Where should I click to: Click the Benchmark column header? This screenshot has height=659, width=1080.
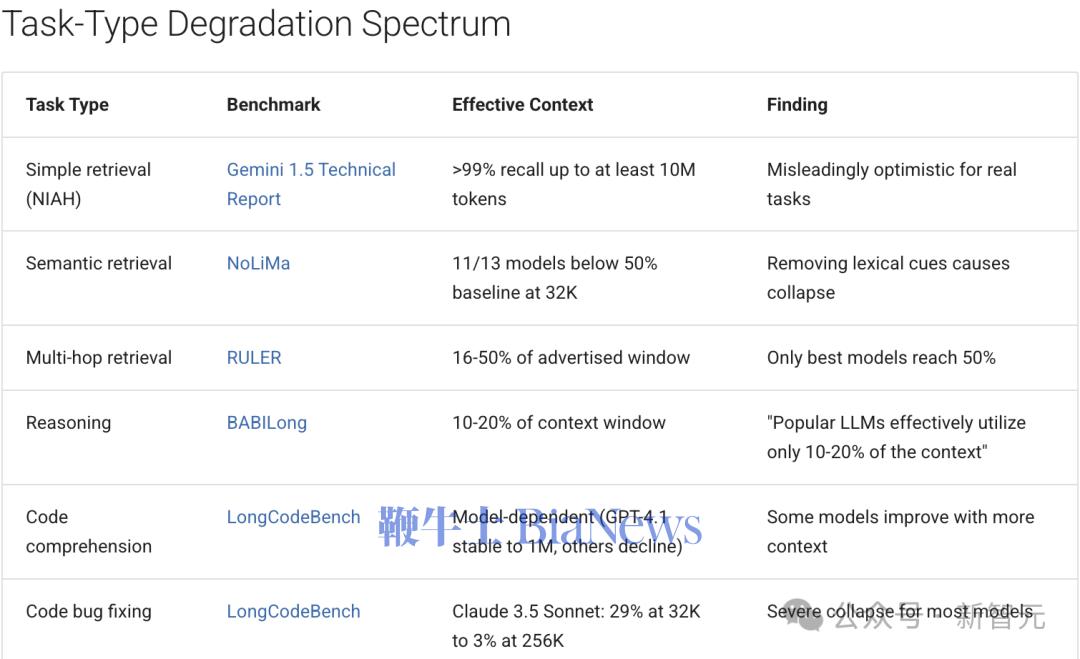[x=273, y=105]
